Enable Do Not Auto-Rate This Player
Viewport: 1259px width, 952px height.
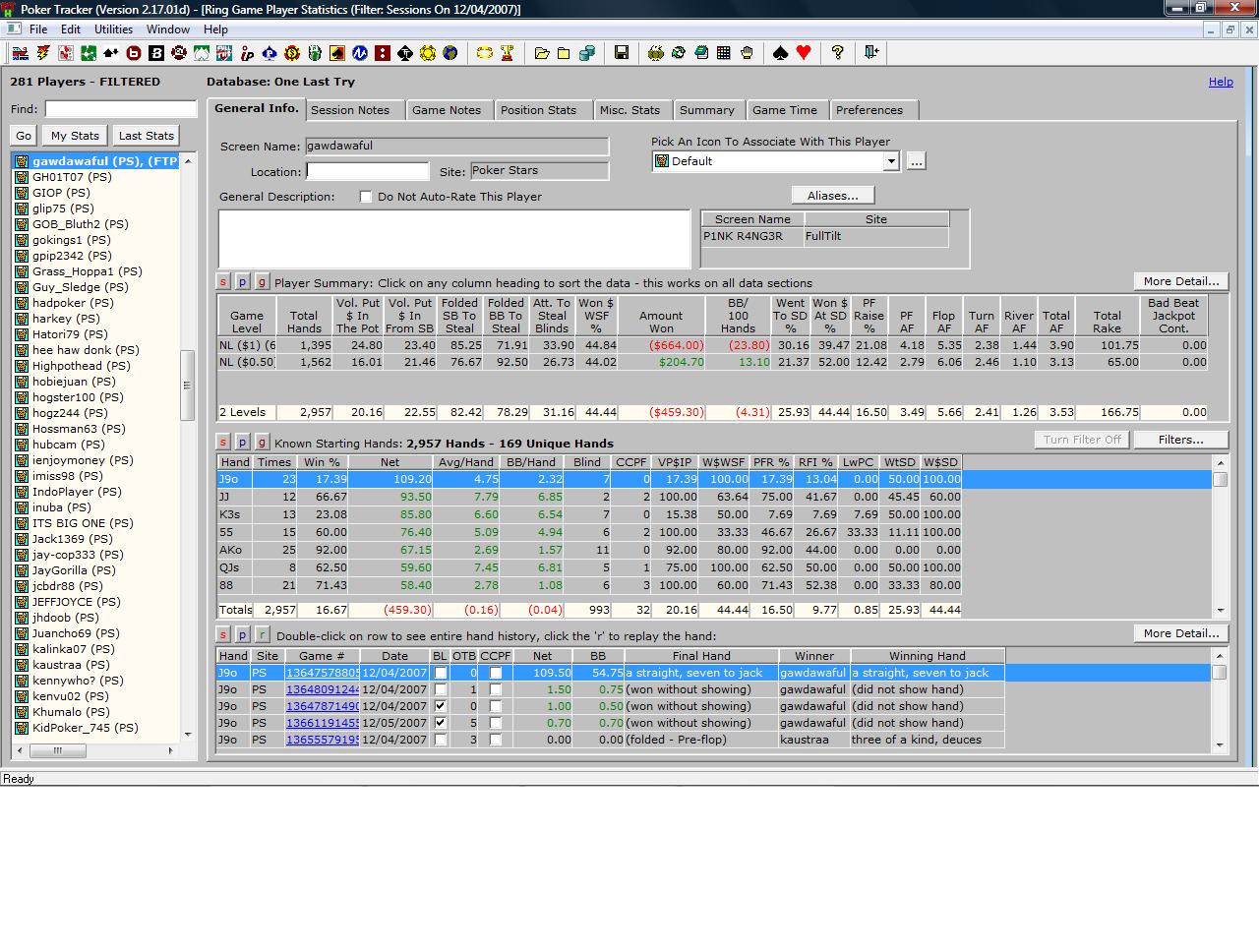[366, 197]
